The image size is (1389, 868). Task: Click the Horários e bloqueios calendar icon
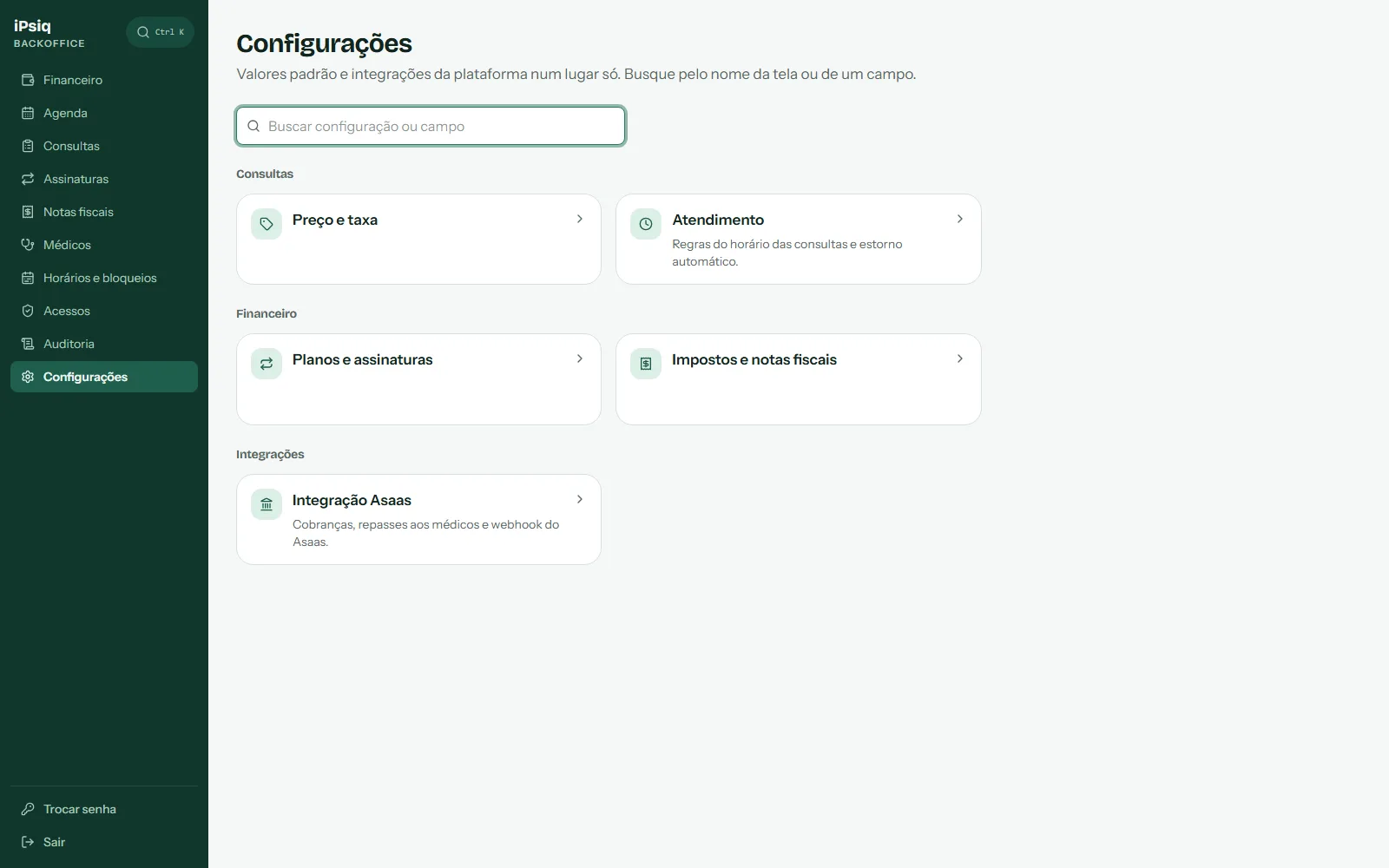pos(28,278)
